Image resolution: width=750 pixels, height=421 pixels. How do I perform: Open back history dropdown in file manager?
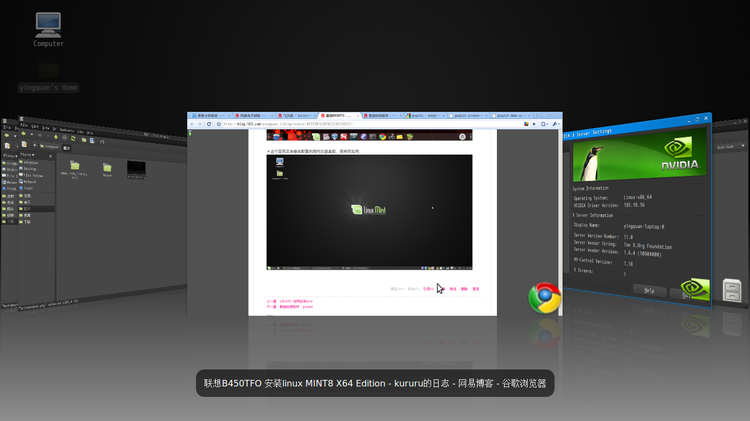click(32, 134)
